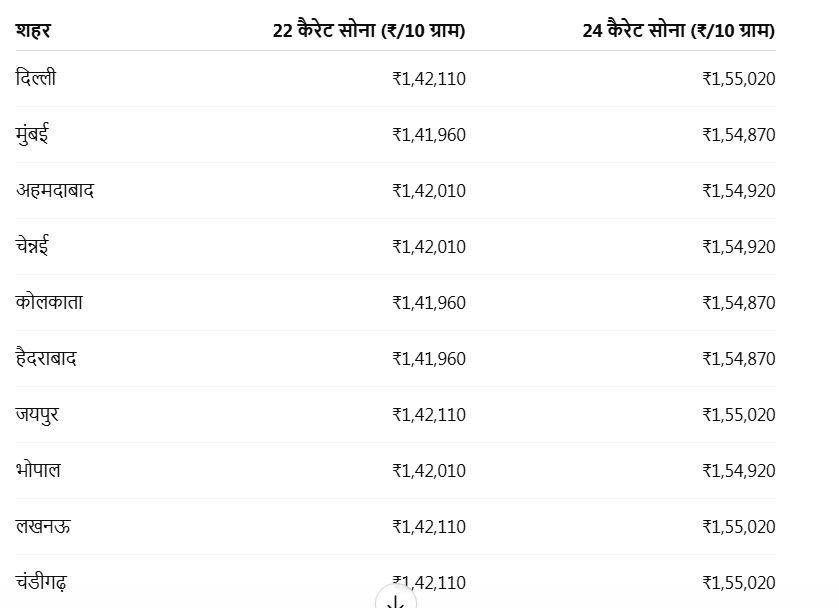Click जयपुर 22 carat price ₹1,42,110
The image size is (839, 608).
point(429,415)
